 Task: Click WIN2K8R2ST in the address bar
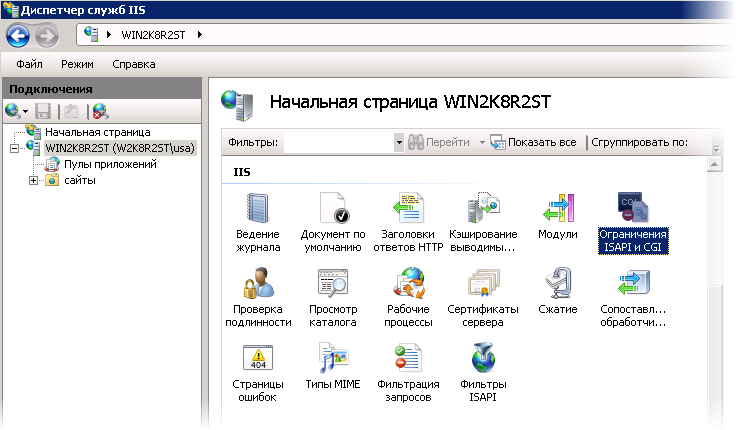point(153,35)
